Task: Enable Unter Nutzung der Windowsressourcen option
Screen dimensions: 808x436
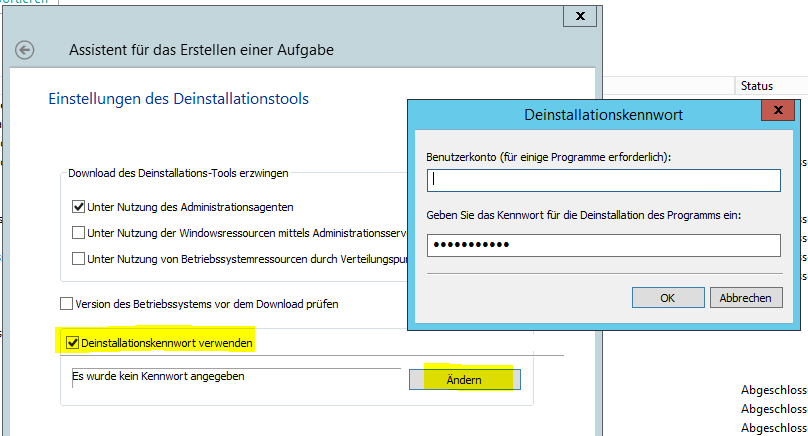Action: click(79, 233)
